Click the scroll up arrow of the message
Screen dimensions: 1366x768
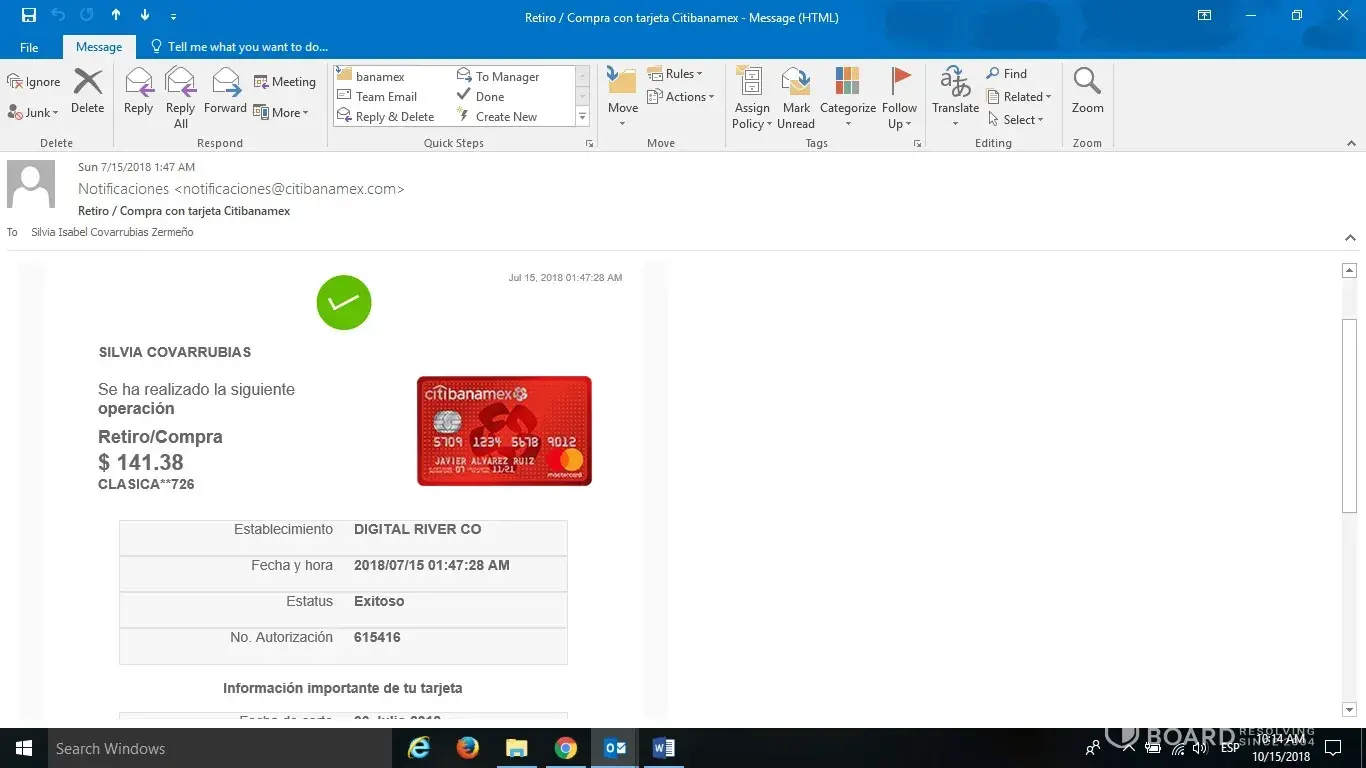coord(1349,271)
